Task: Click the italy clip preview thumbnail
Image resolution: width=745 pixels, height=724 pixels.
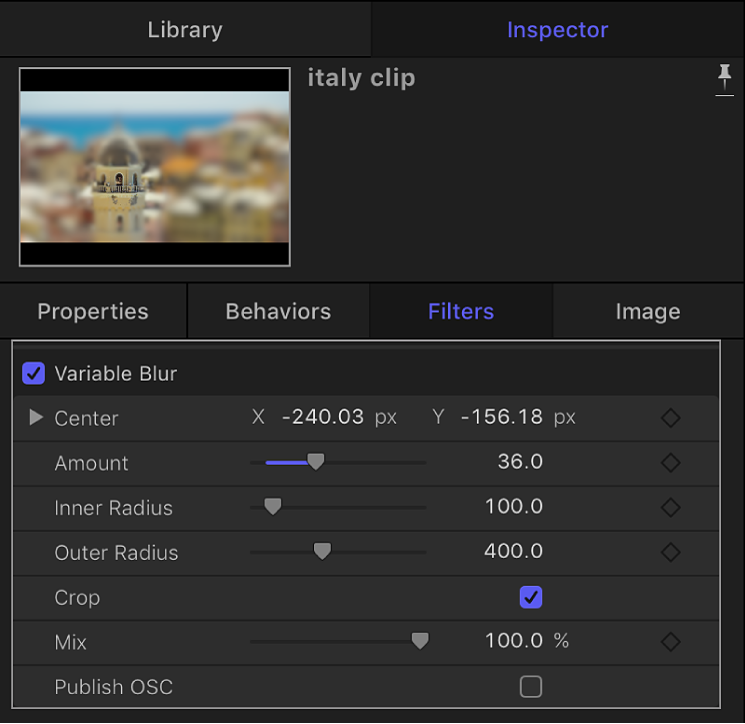Action: click(x=155, y=167)
